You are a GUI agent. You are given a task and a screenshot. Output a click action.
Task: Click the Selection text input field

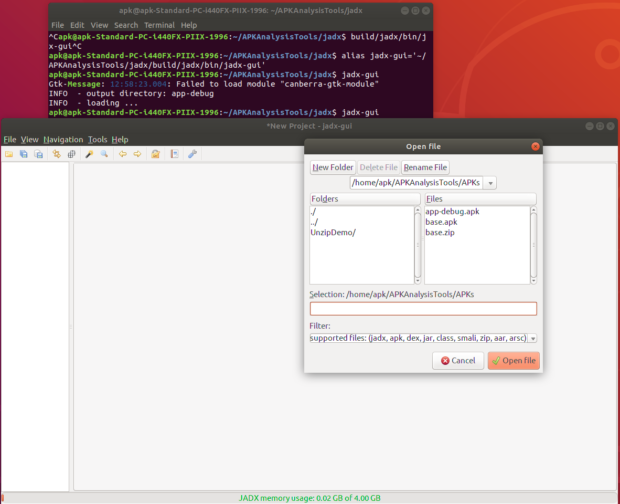click(x=423, y=309)
